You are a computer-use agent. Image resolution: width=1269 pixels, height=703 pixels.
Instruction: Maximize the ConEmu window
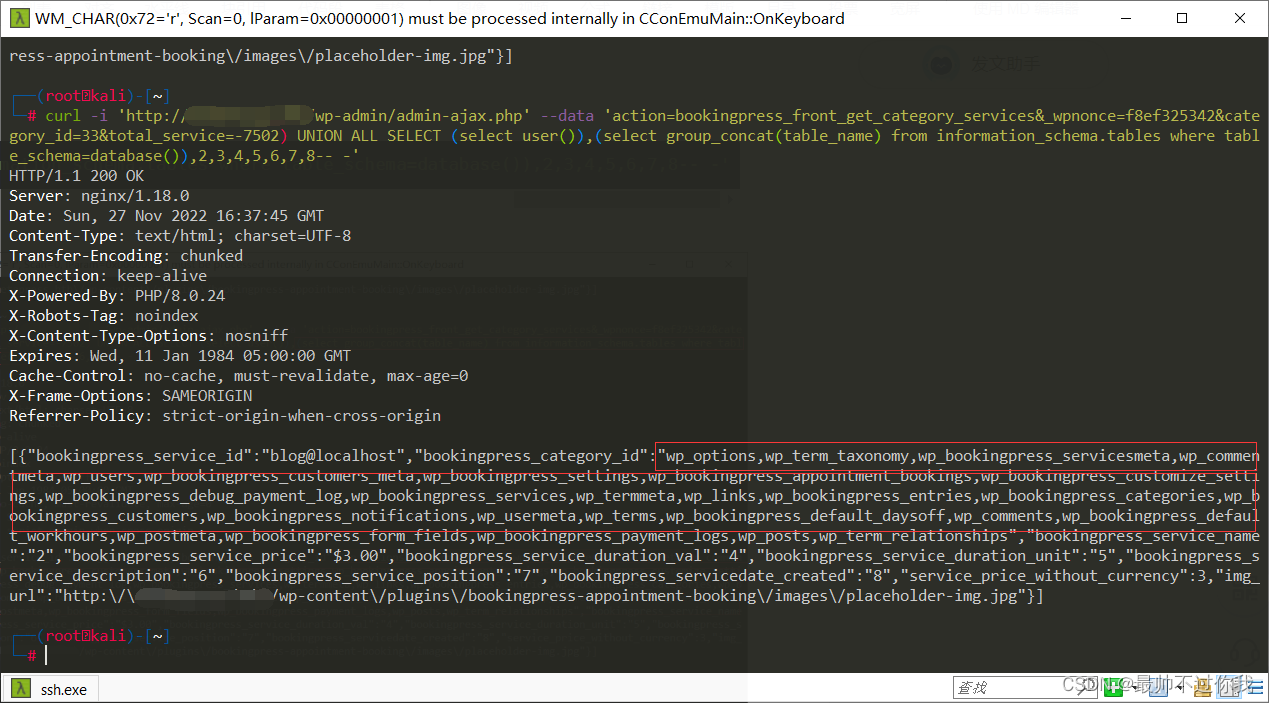[1182, 18]
